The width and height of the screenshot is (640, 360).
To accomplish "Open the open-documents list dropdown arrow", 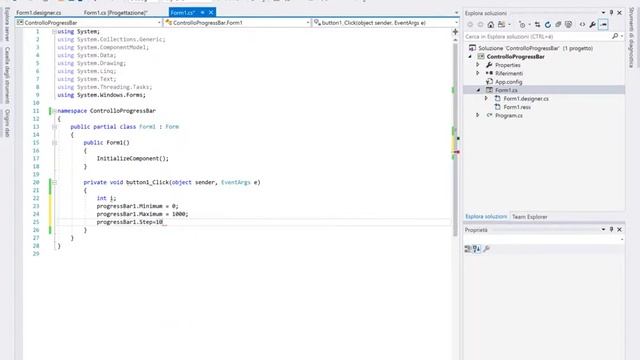I will pos(456,13).
